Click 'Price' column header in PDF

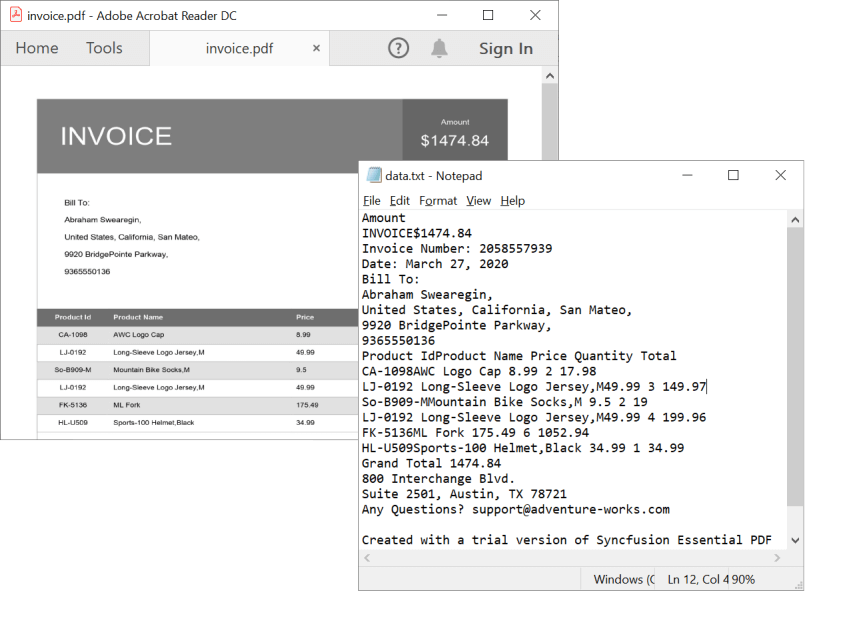305,317
